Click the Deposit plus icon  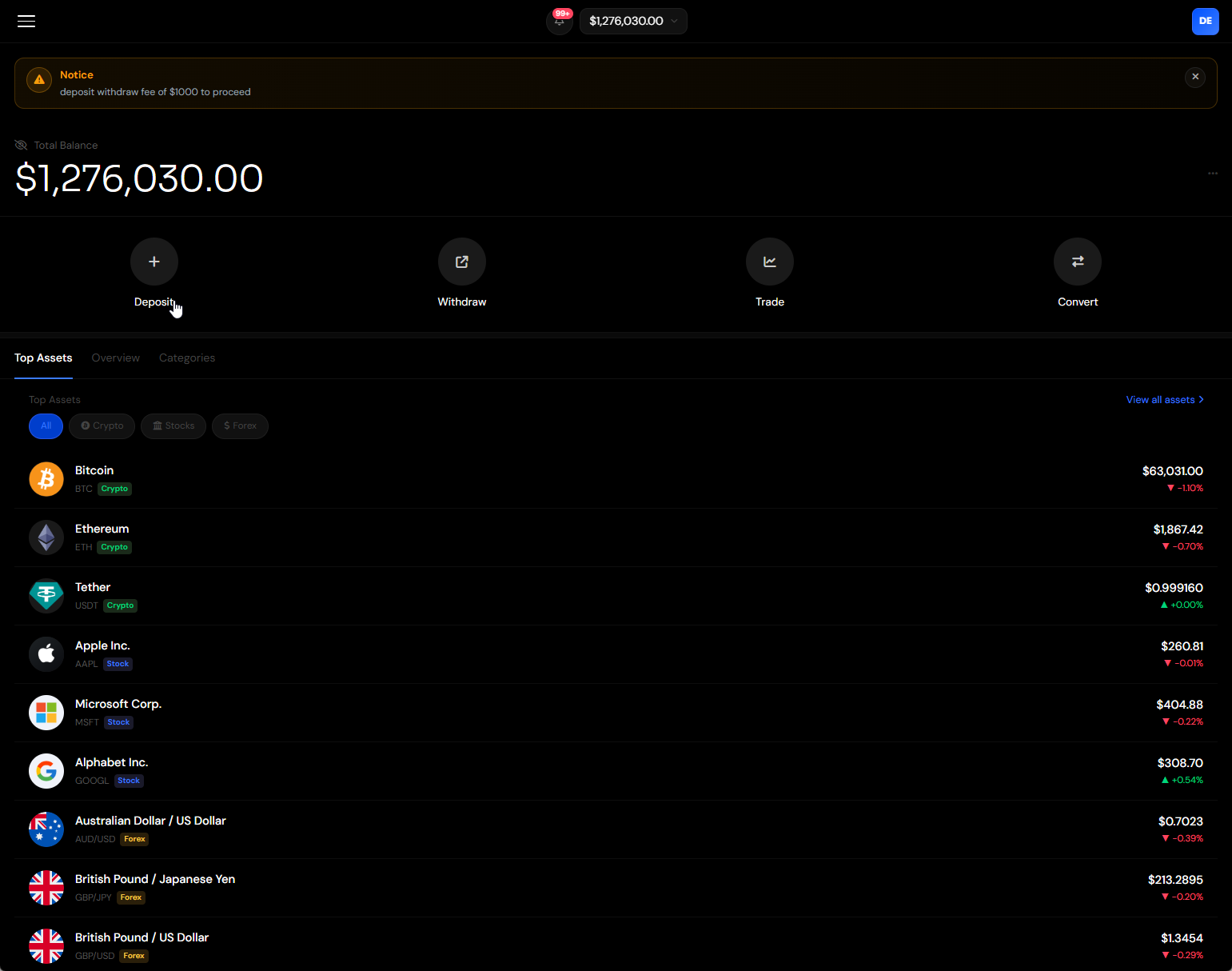154,262
